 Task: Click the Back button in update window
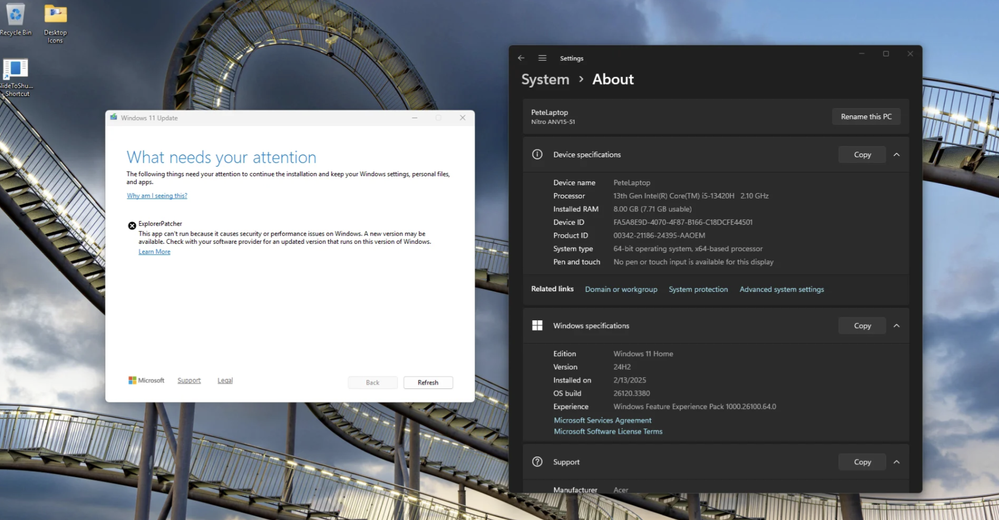pos(373,382)
